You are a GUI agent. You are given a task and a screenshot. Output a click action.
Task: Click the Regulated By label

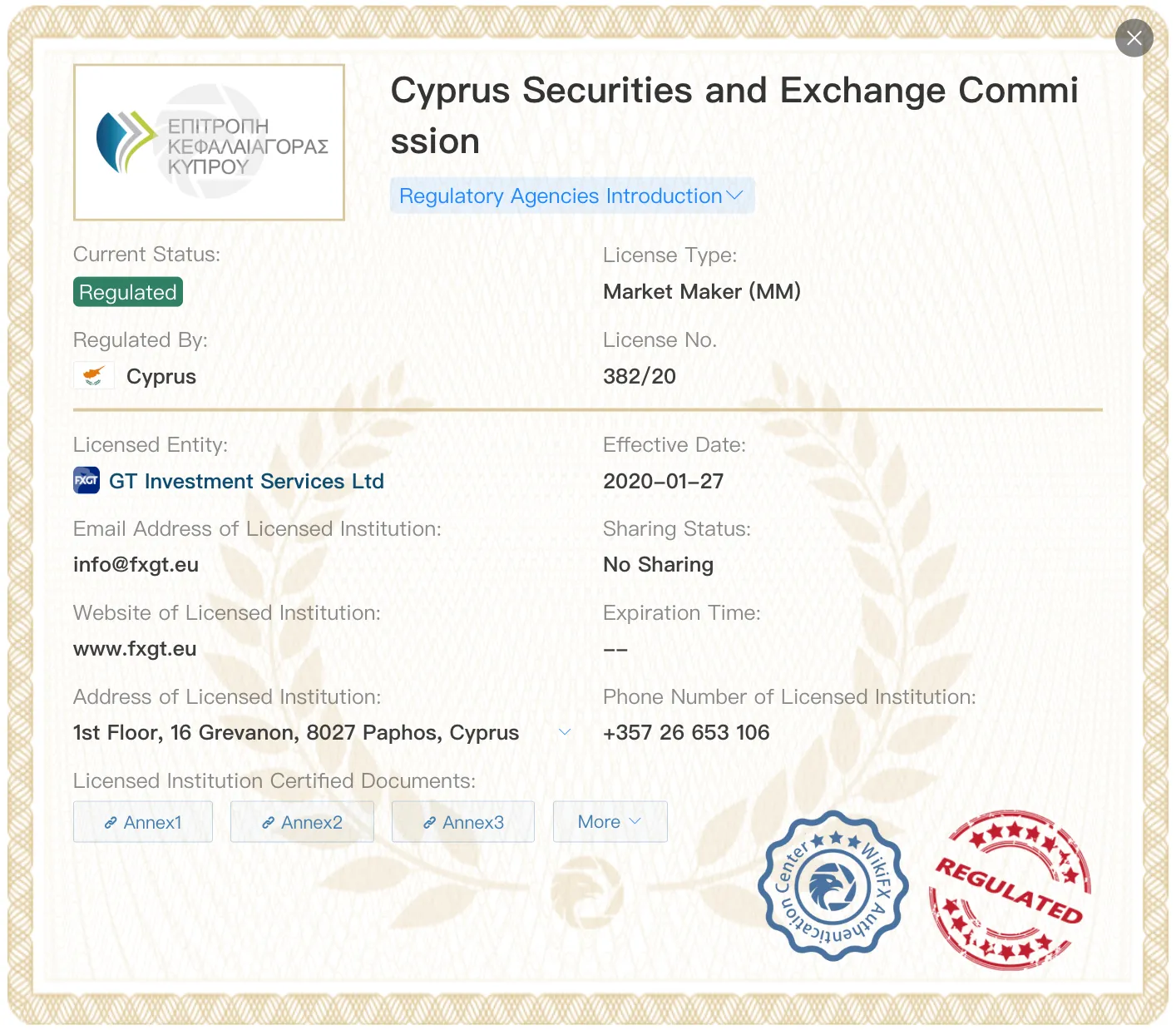click(141, 340)
